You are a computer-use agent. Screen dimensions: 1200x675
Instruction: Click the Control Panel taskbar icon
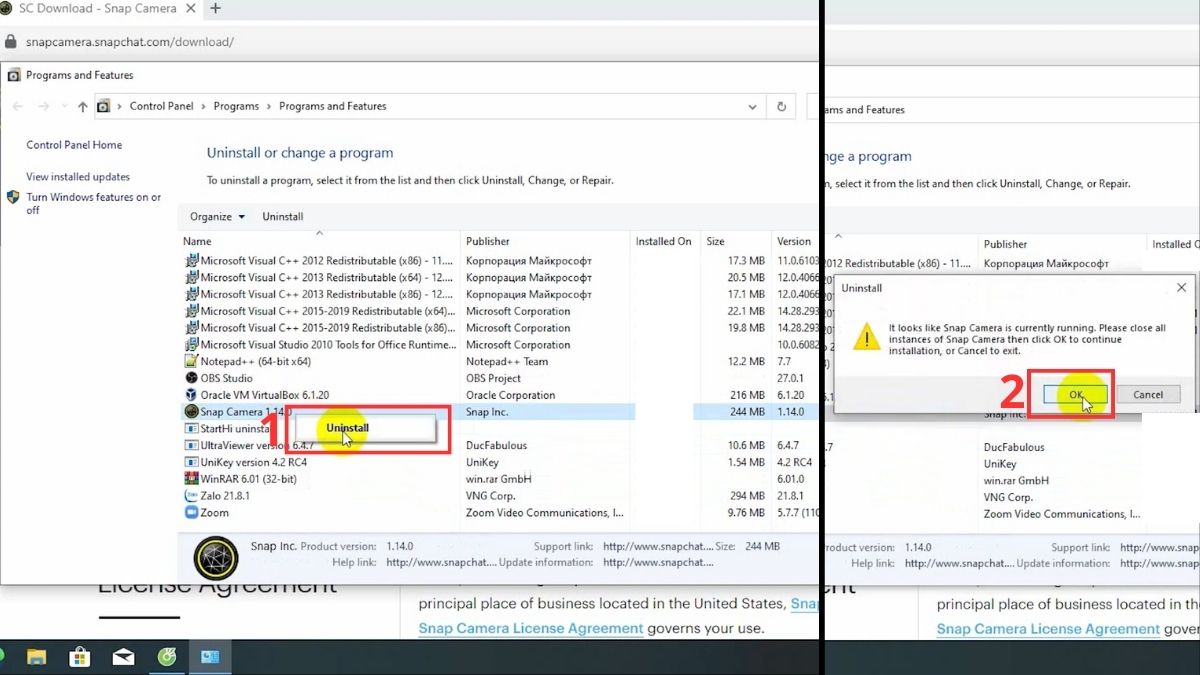210,657
